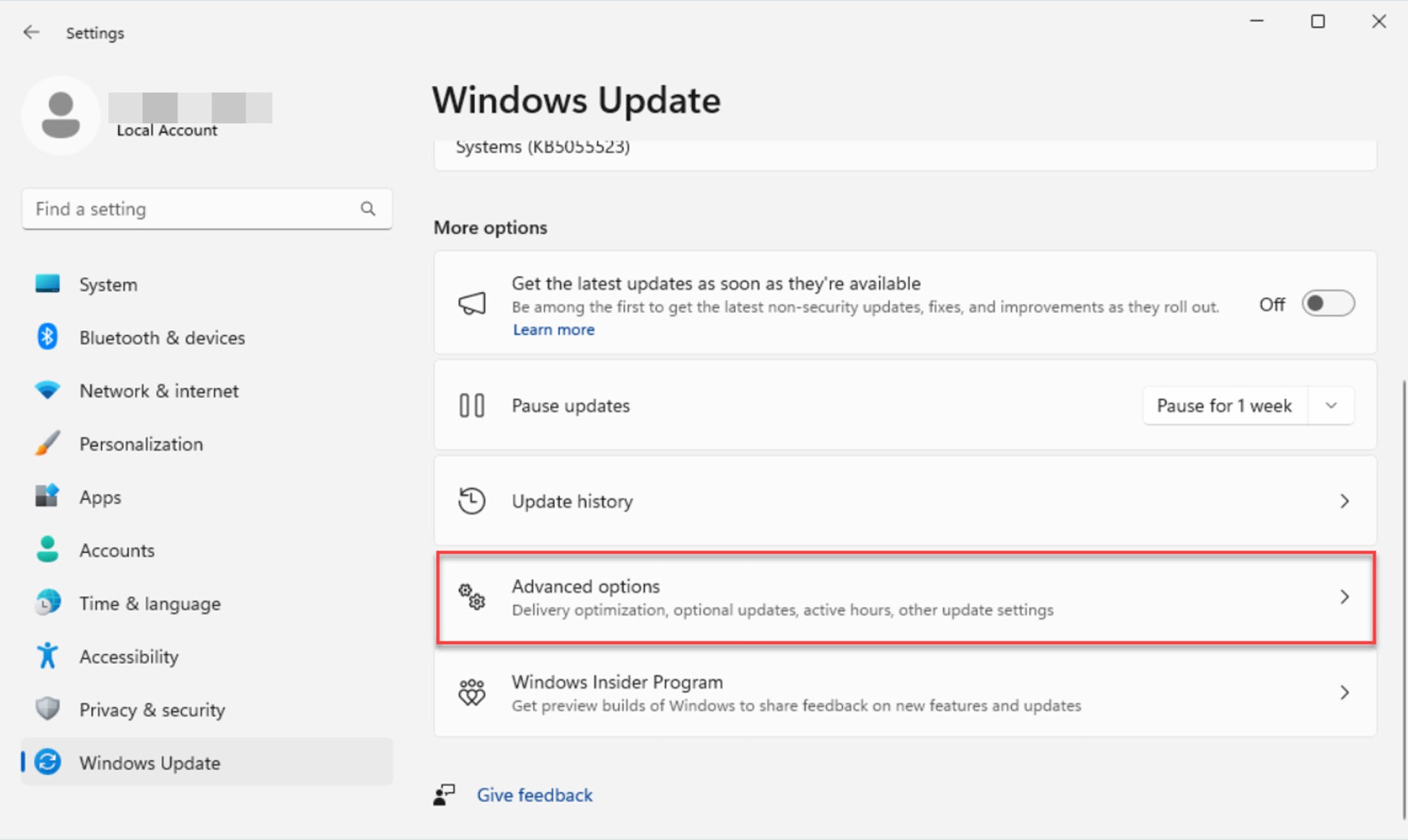Open System settings category

[x=207, y=285]
